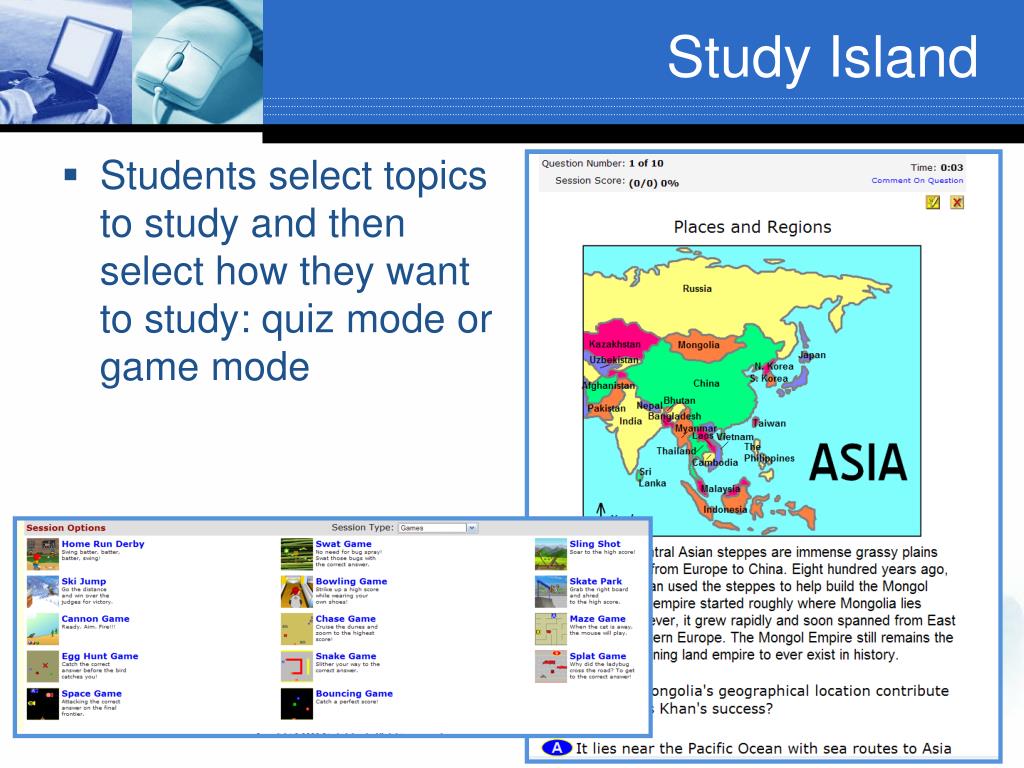Launch the Space Game thumbnail
The height and width of the screenshot is (768, 1024).
42,704
